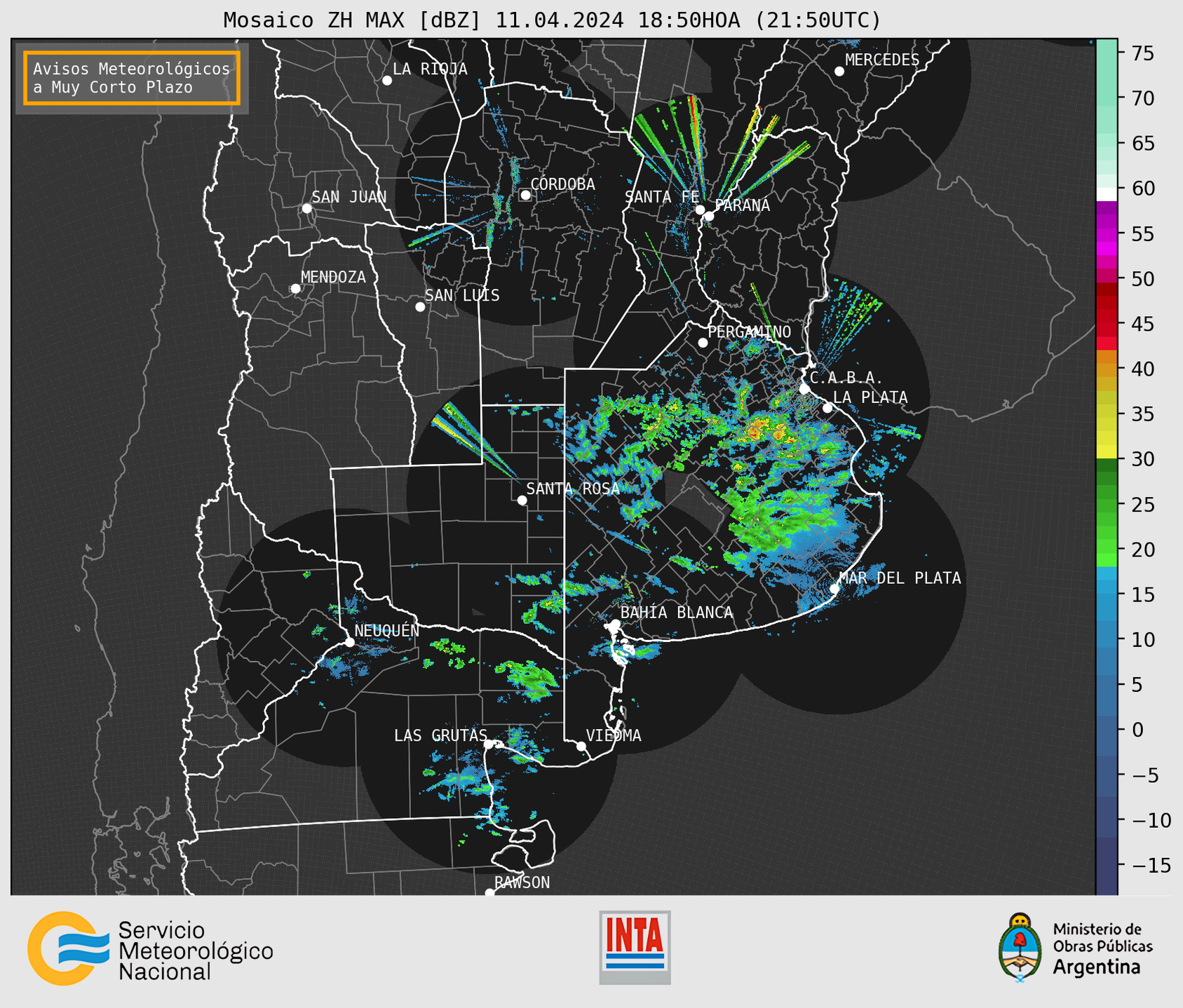Click the white dot marking Viedma
The image size is (1183, 1008).
[x=581, y=746]
